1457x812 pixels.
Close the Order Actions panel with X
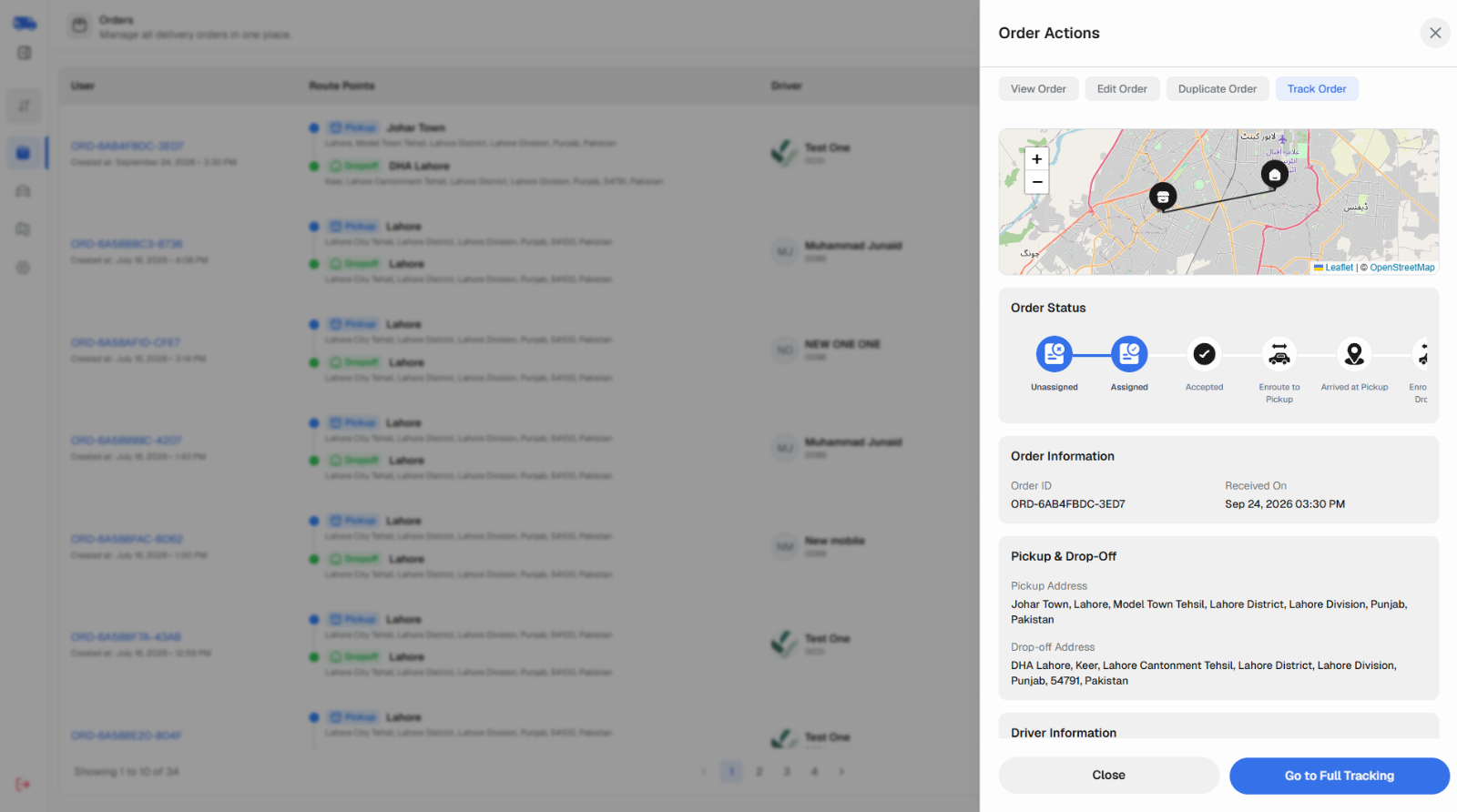[x=1435, y=33]
